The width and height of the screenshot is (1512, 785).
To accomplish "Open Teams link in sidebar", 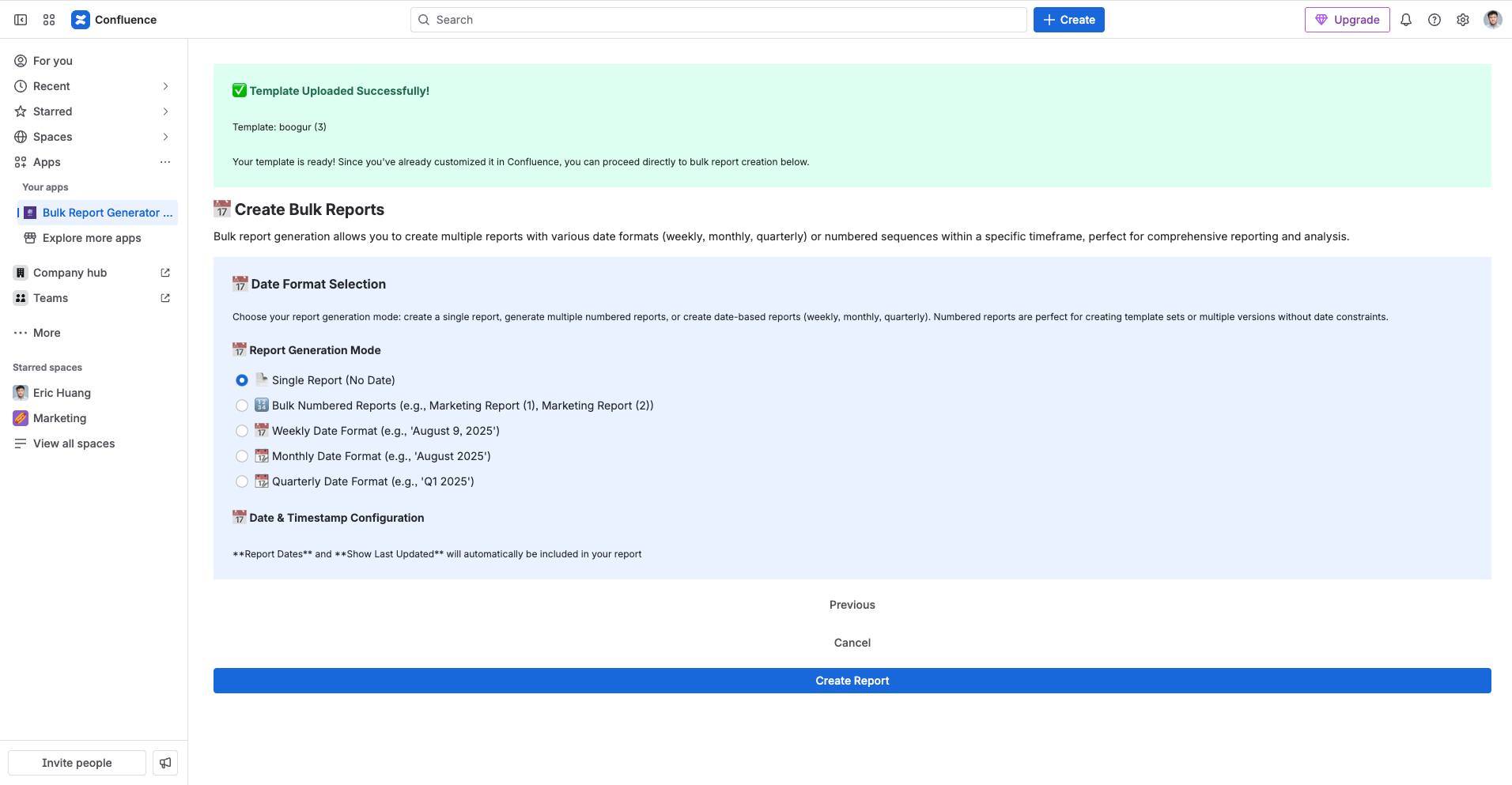I will pos(93,298).
